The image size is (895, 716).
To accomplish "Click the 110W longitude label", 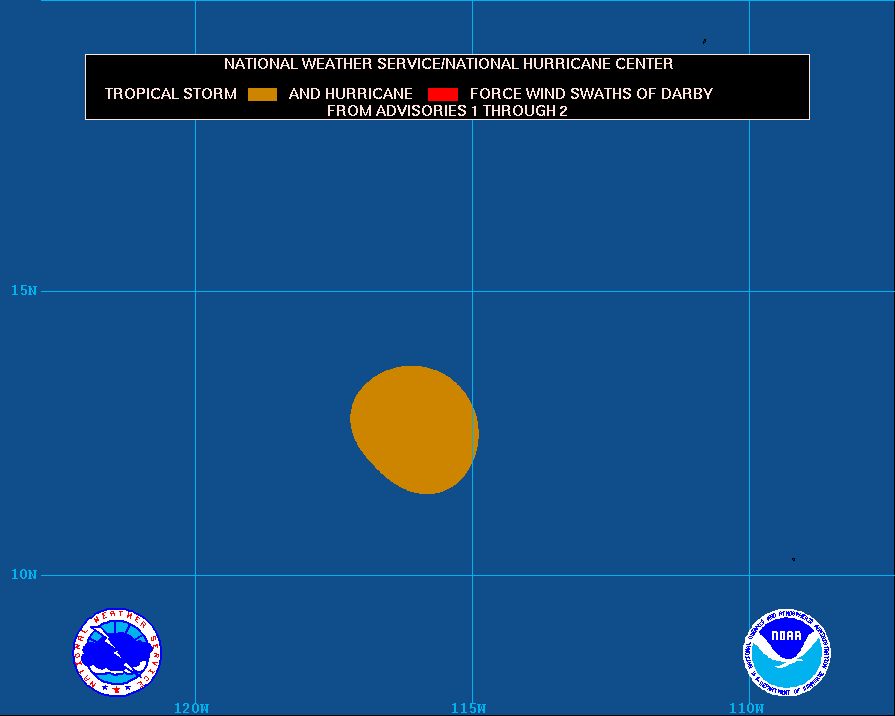I will click(746, 709).
